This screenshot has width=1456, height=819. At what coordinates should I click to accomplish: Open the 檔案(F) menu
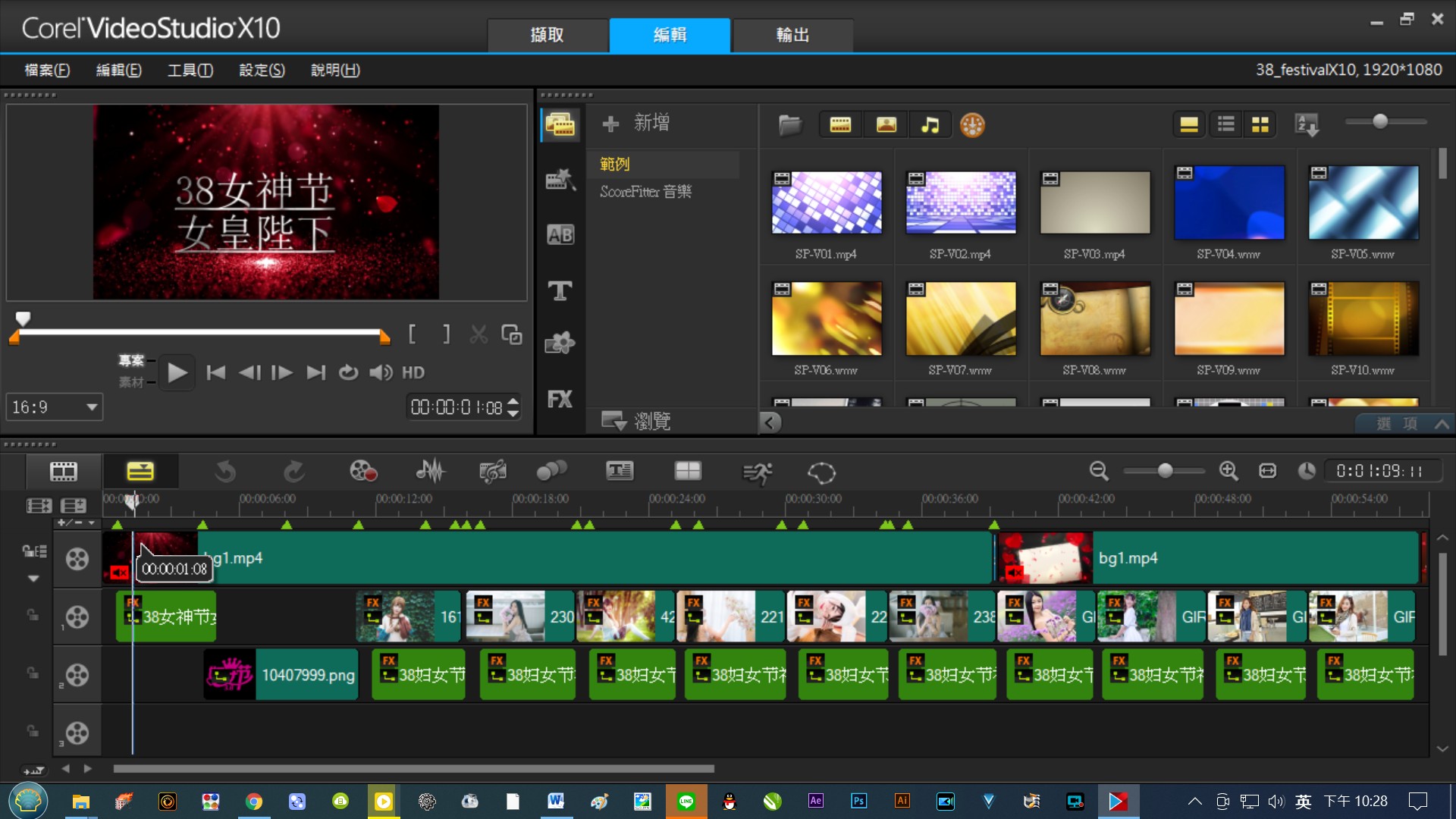[x=47, y=70]
